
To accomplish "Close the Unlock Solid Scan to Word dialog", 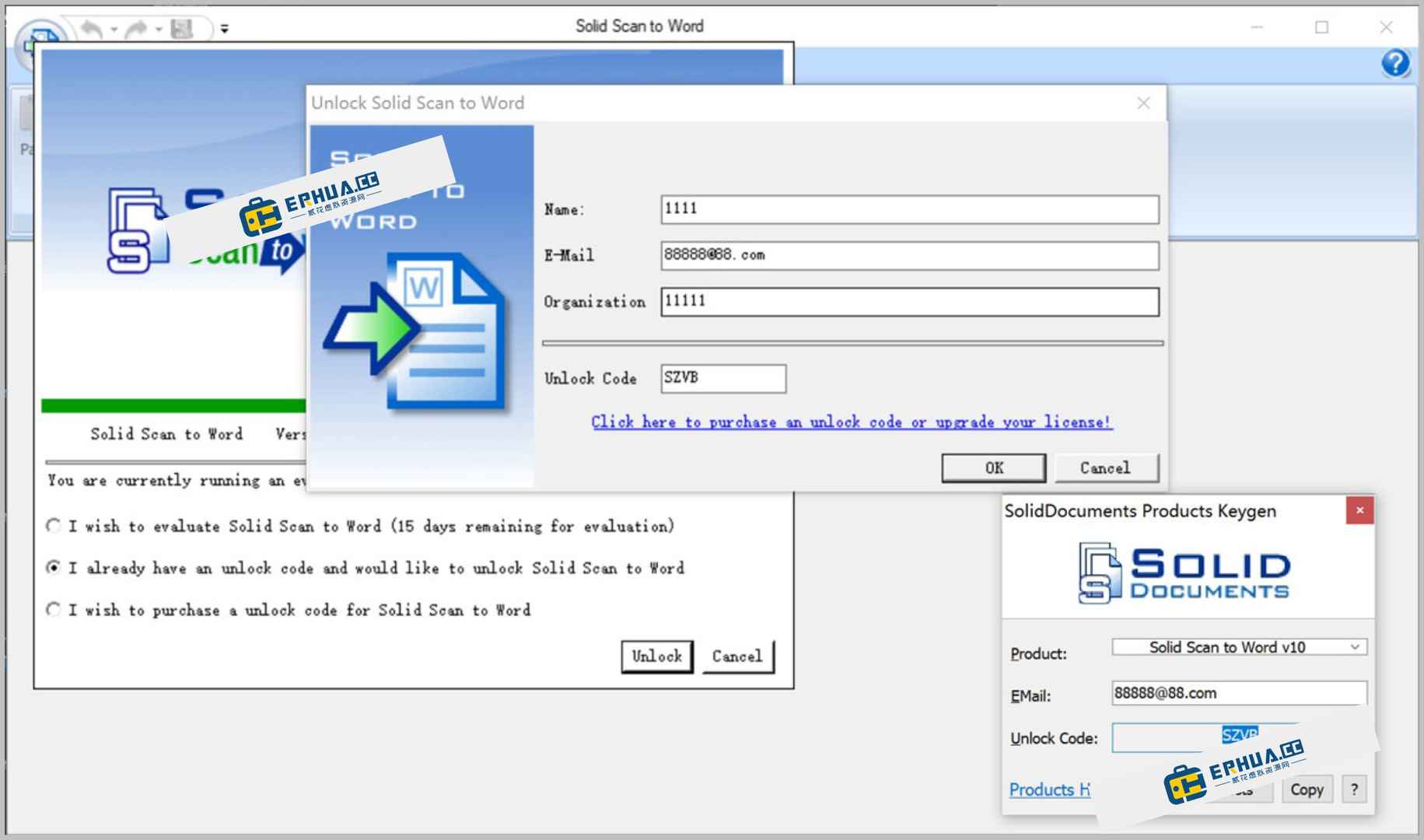I will [x=1143, y=103].
